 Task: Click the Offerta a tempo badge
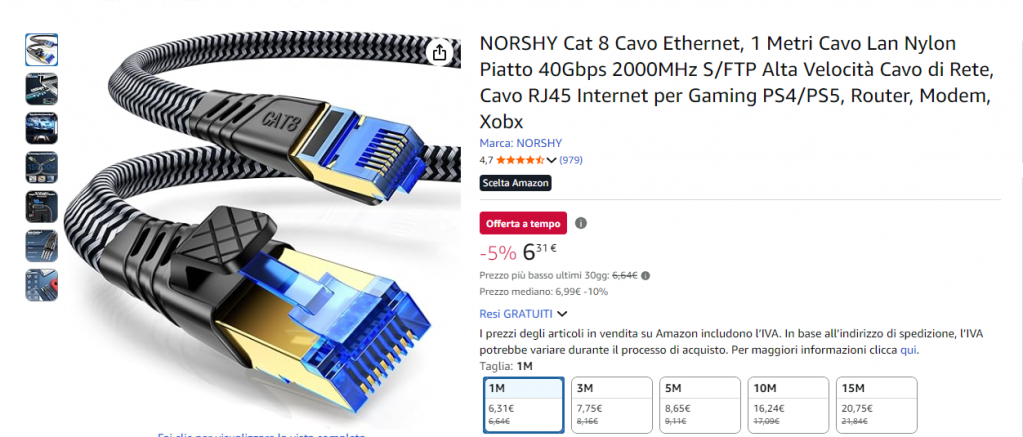tap(523, 223)
